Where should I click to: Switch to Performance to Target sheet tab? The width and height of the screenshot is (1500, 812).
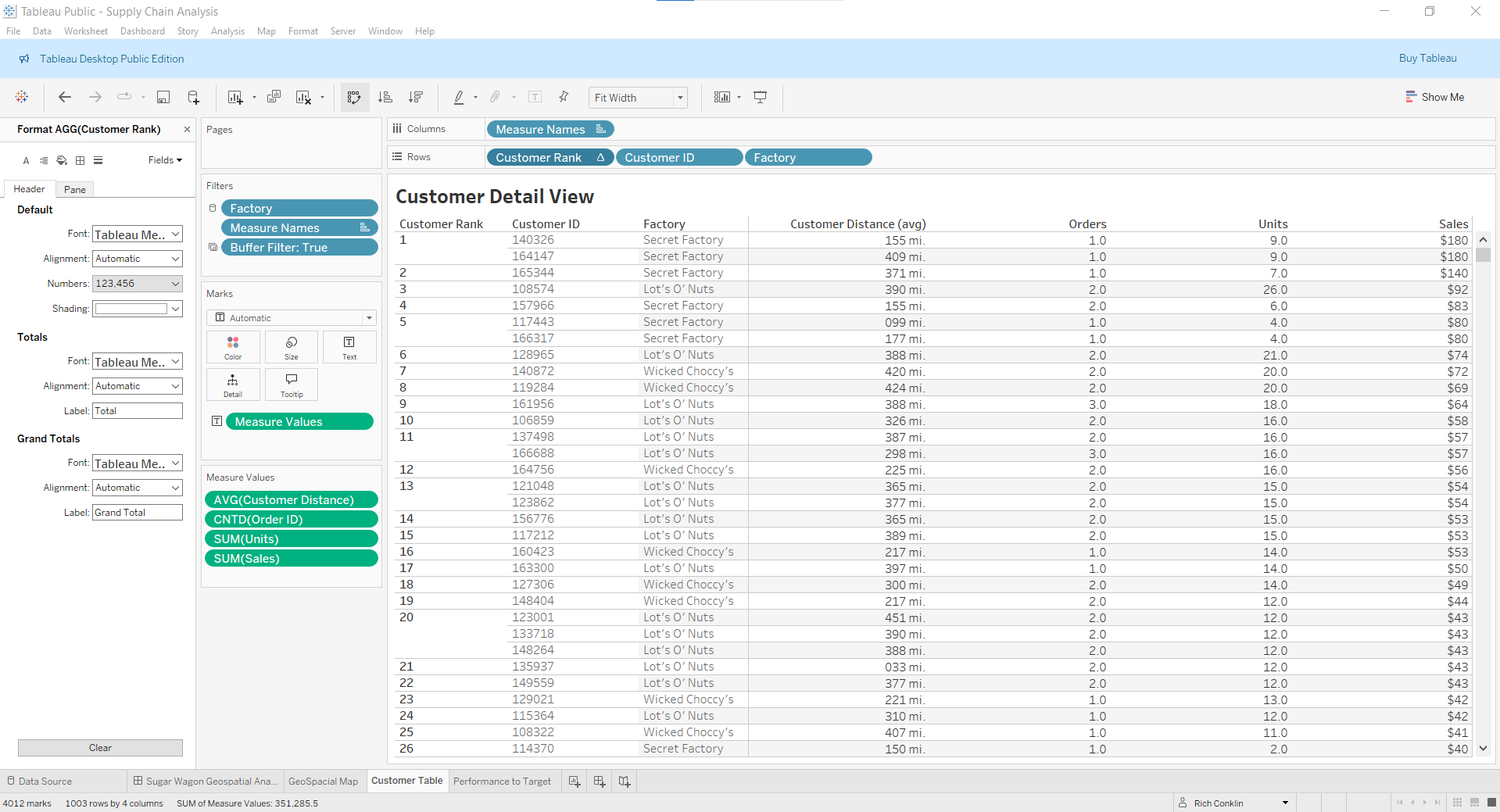point(502,782)
